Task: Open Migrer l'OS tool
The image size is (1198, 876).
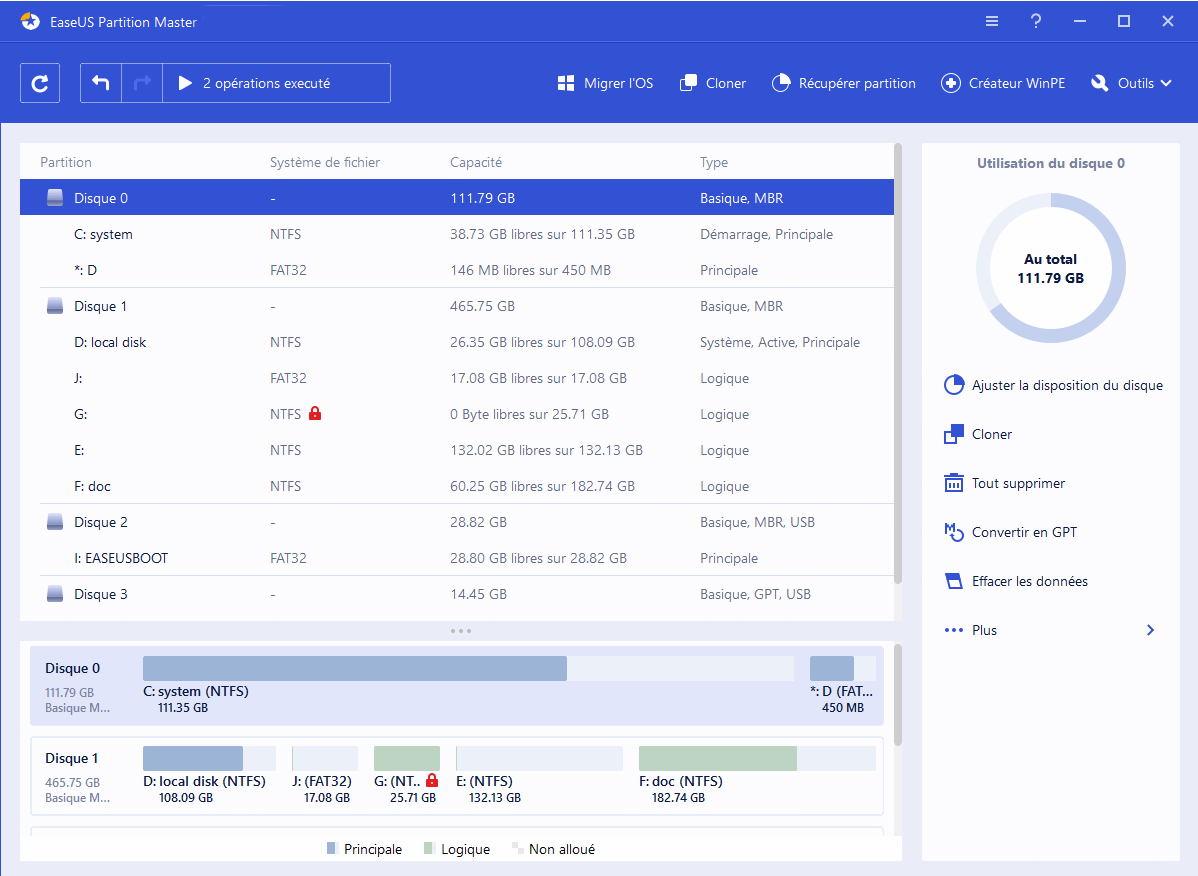Action: tap(605, 83)
